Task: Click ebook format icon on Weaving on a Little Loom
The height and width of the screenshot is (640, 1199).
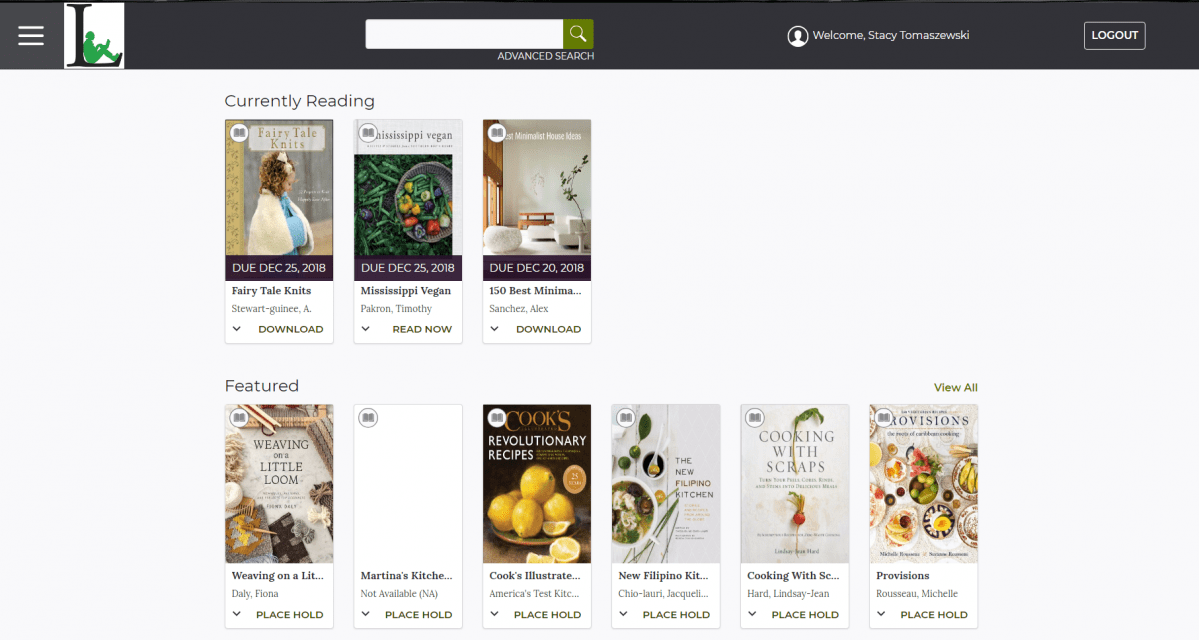Action: click(239, 418)
